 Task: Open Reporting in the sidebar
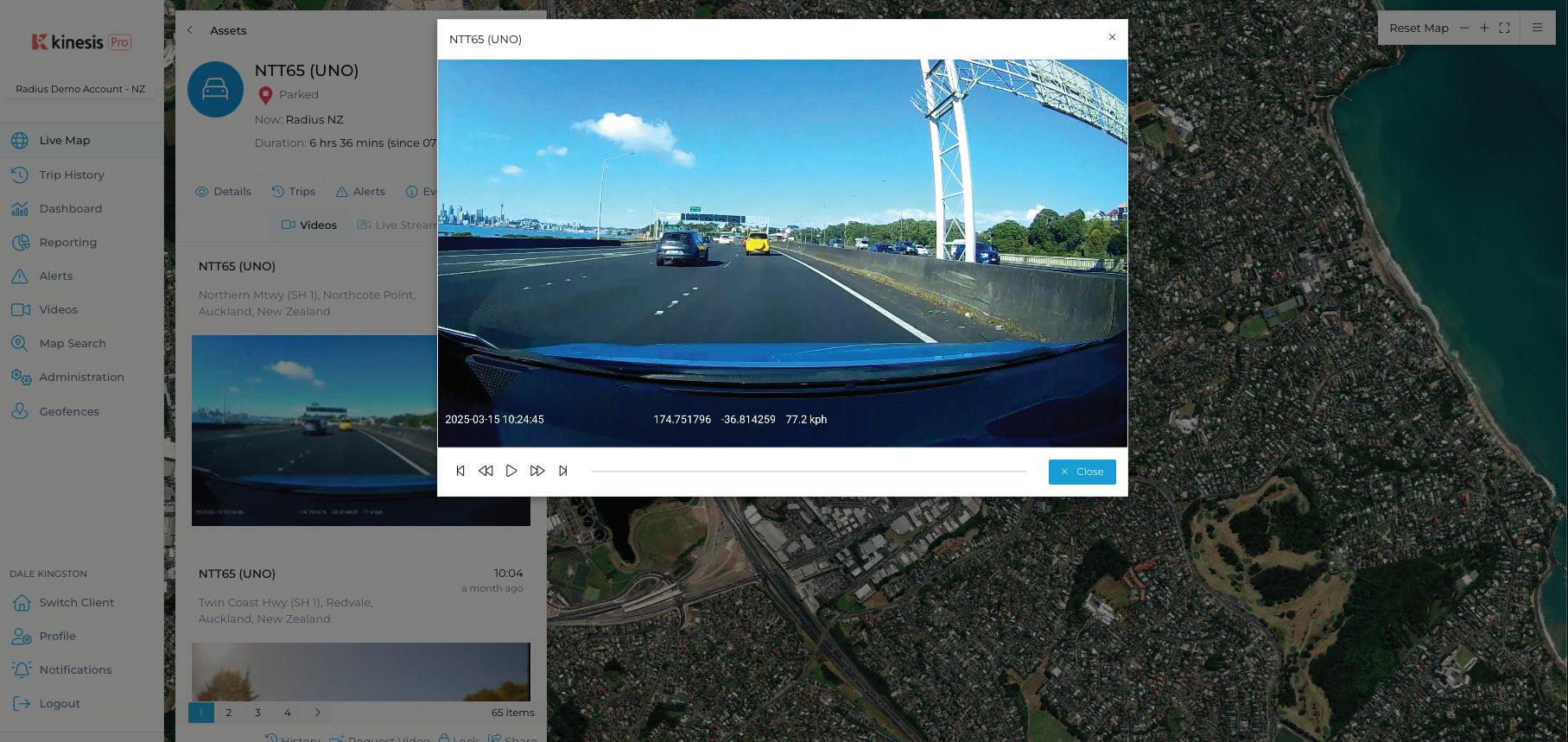tap(67, 242)
